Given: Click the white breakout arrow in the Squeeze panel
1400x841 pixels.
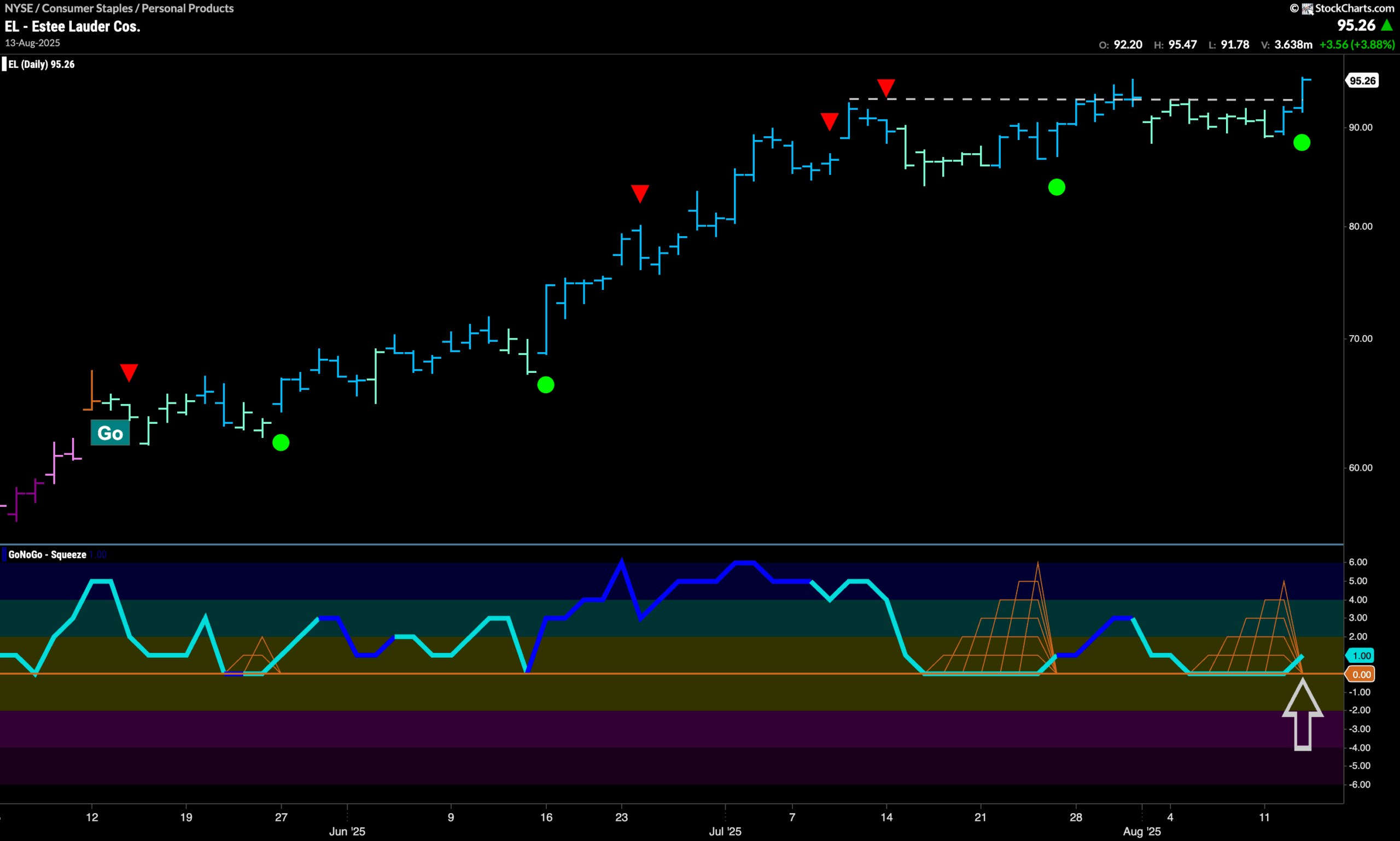Looking at the screenshot, I should (1304, 714).
